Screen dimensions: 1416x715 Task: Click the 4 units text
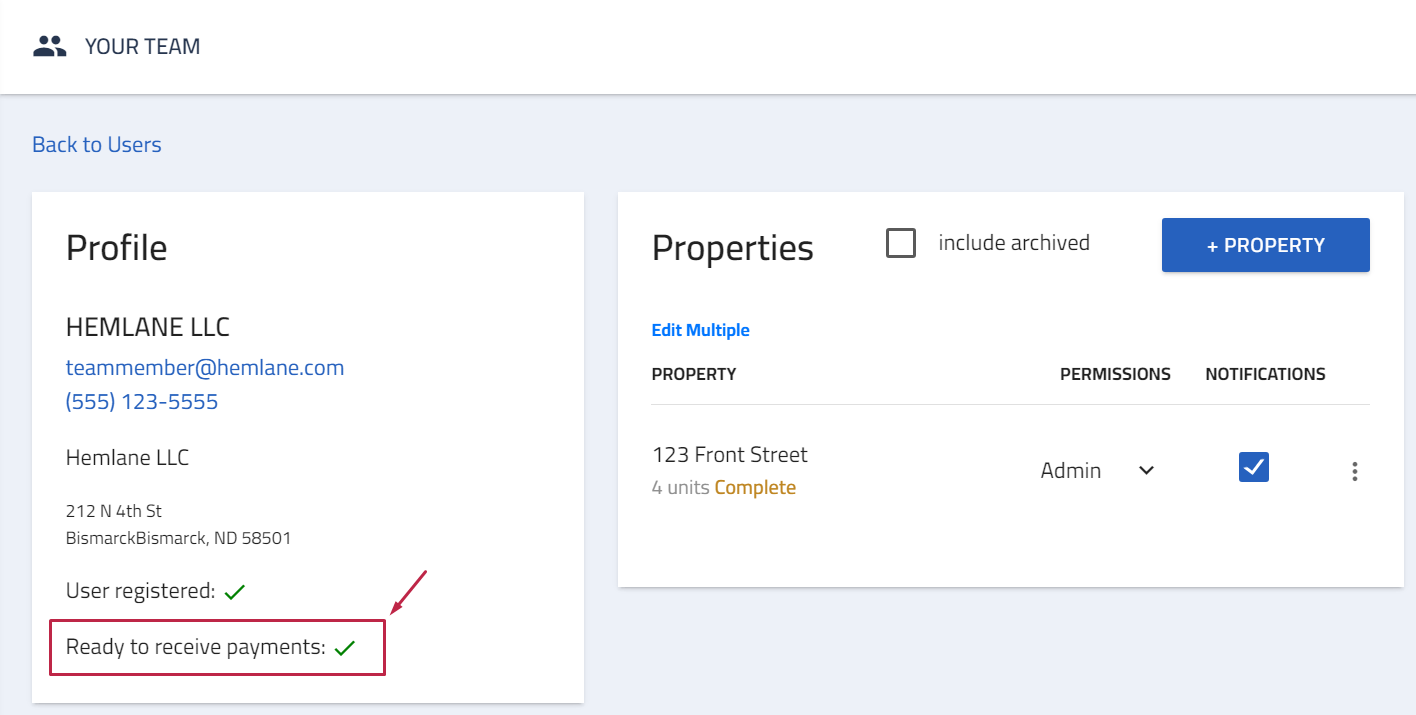click(681, 488)
